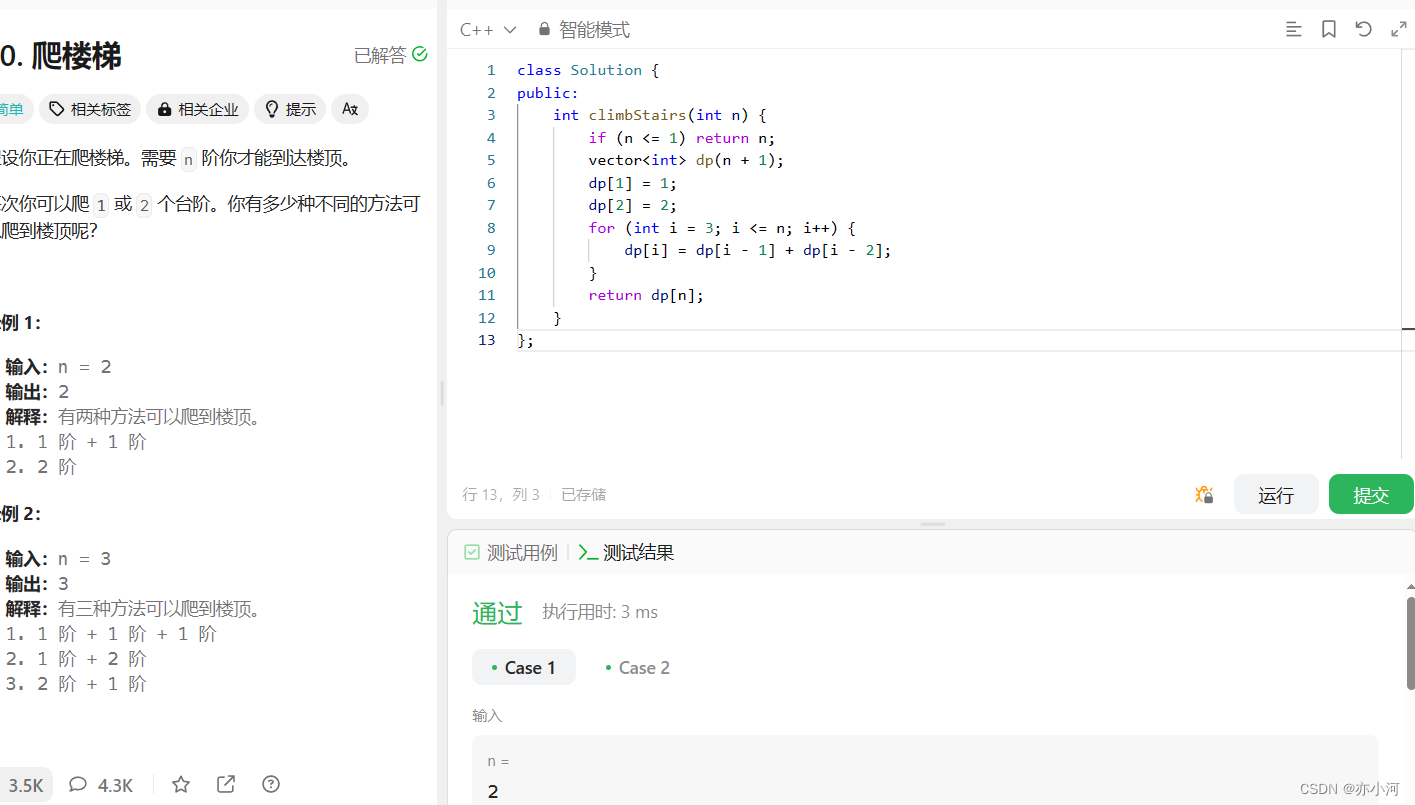The width and height of the screenshot is (1415, 805).
Task: Click the 智能模式 label
Action: click(x=595, y=30)
